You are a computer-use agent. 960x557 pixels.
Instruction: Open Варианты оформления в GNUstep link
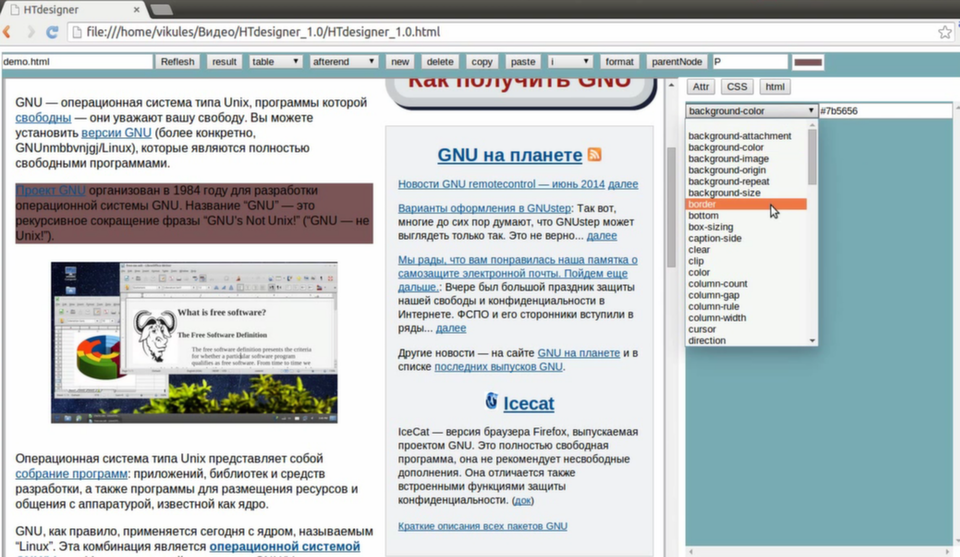click(x=484, y=208)
